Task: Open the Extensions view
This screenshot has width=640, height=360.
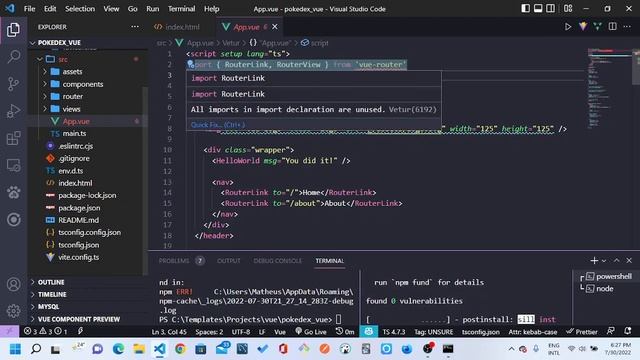Action: (13, 138)
